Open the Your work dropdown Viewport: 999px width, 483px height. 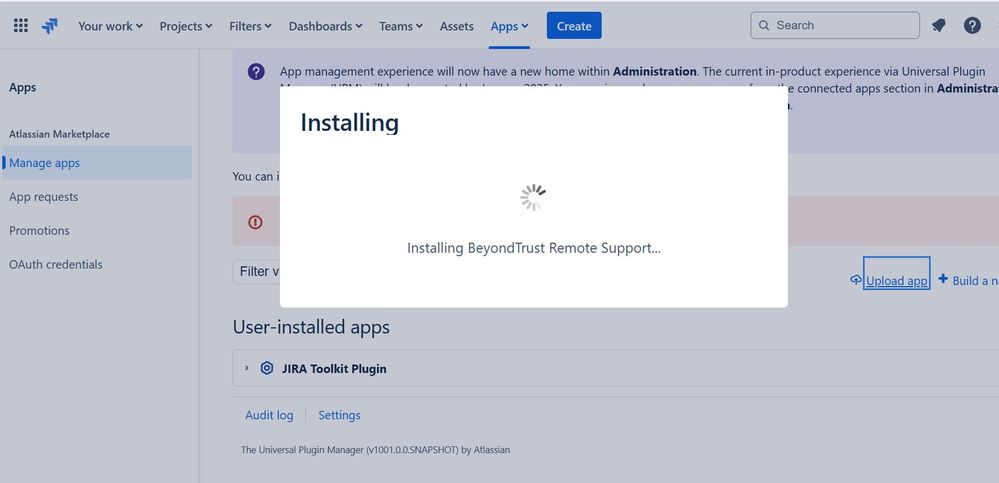pos(110,26)
